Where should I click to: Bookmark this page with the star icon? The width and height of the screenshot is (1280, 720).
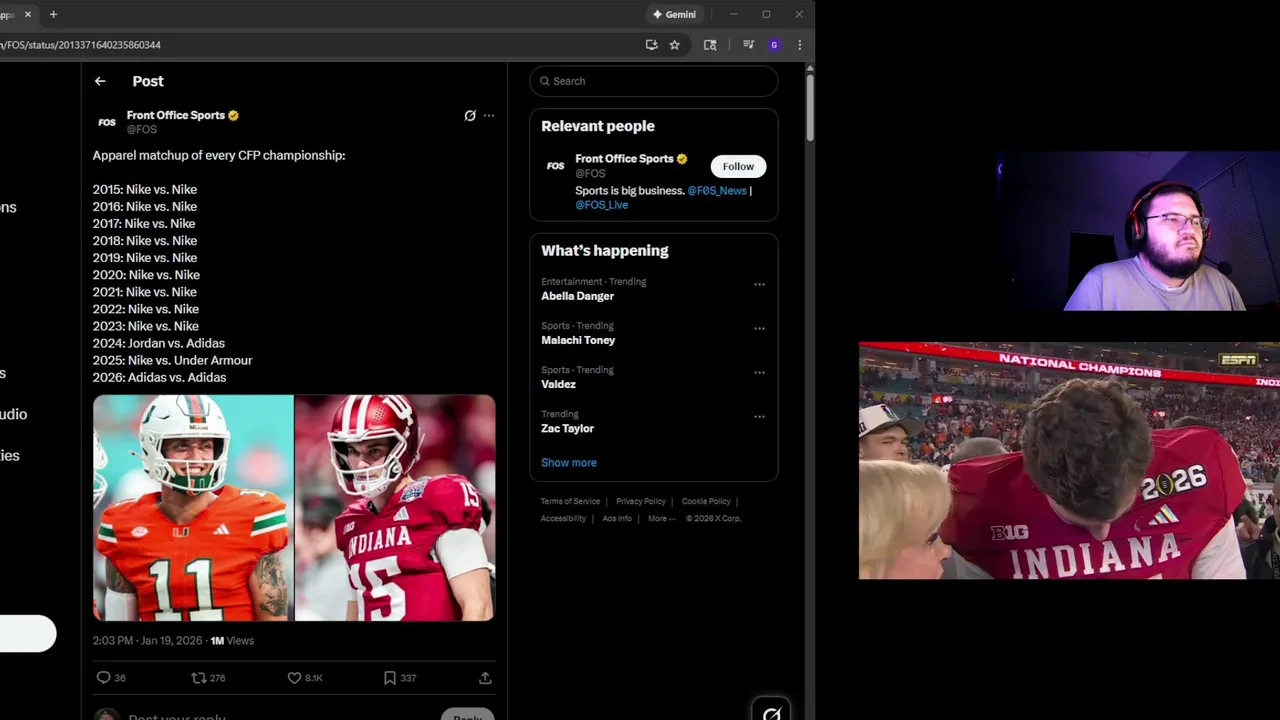[674, 45]
